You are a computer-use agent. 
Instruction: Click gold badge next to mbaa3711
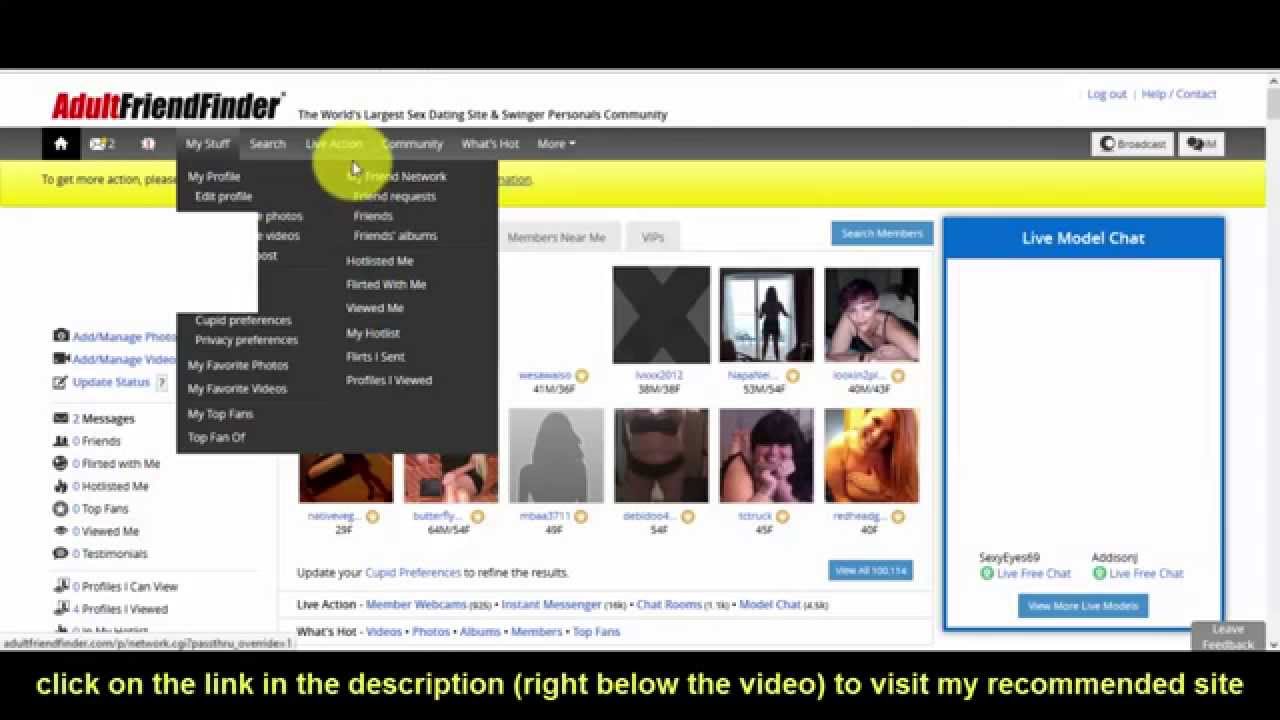pyautogui.click(x=582, y=517)
